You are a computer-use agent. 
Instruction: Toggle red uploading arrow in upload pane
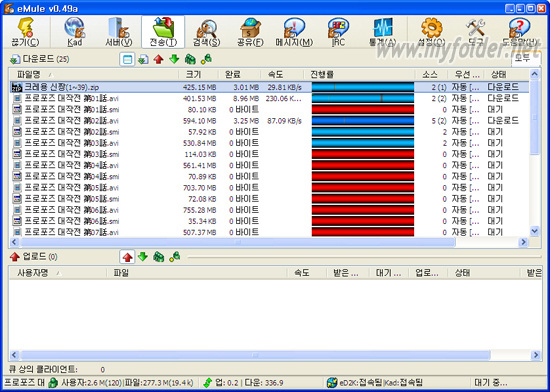click(127, 257)
